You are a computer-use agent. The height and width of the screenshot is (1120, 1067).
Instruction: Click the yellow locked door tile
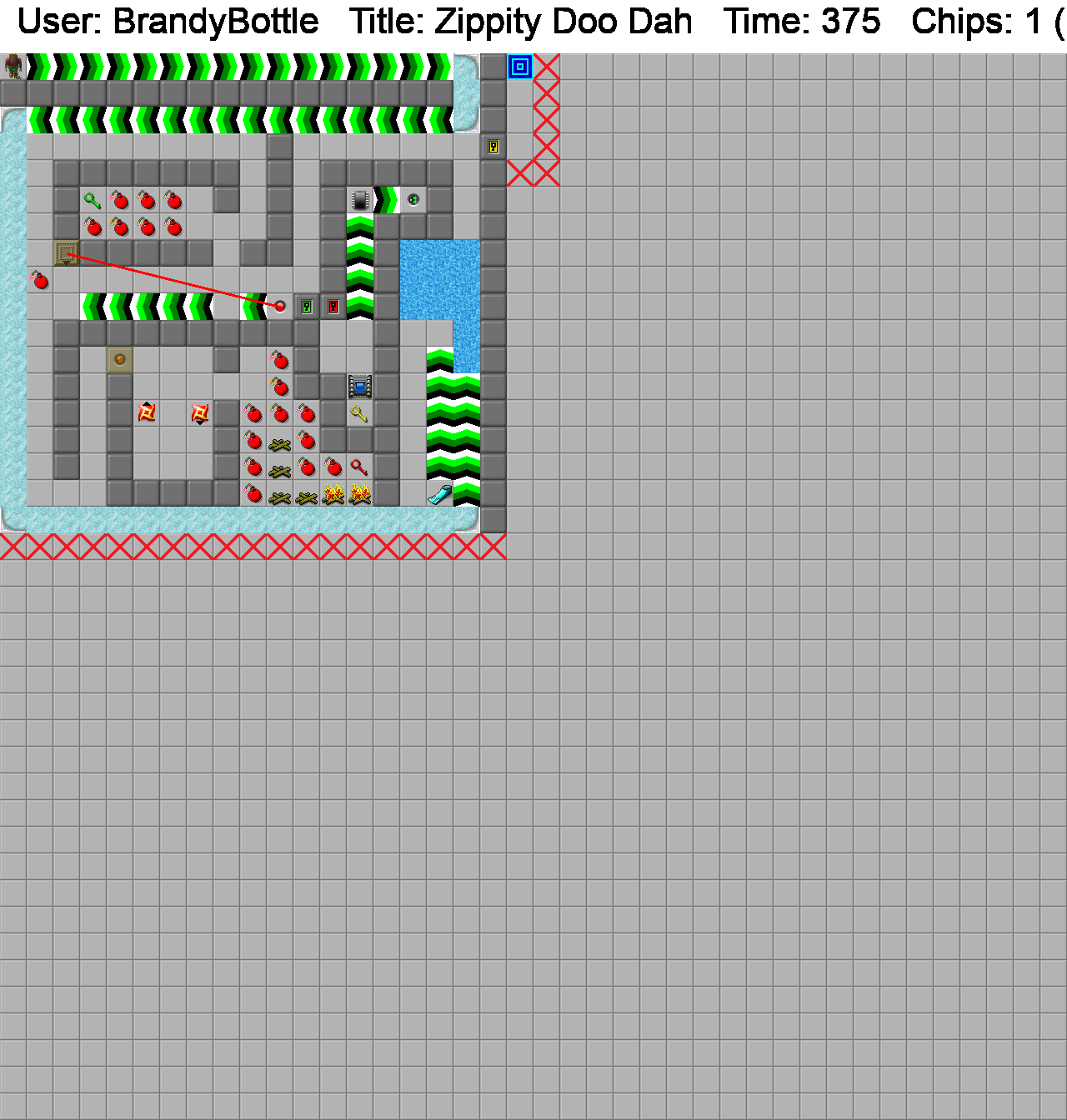click(x=493, y=147)
